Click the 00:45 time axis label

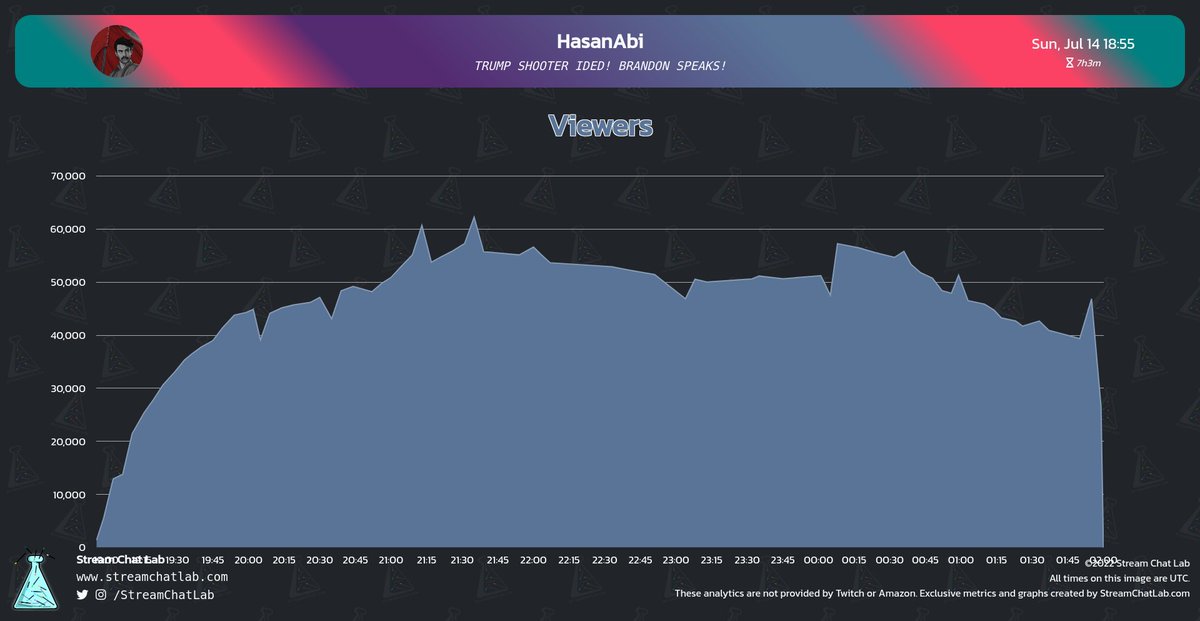point(925,560)
